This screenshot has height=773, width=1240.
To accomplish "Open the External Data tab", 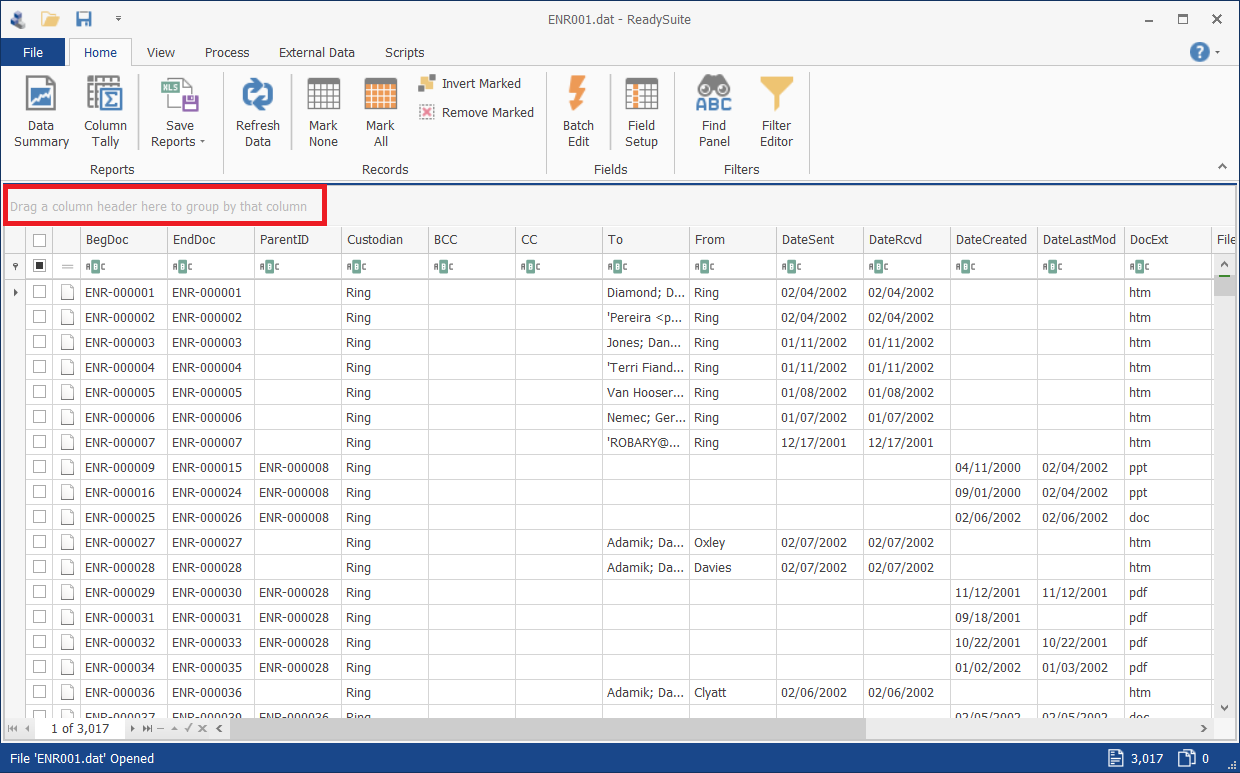I will coord(316,52).
